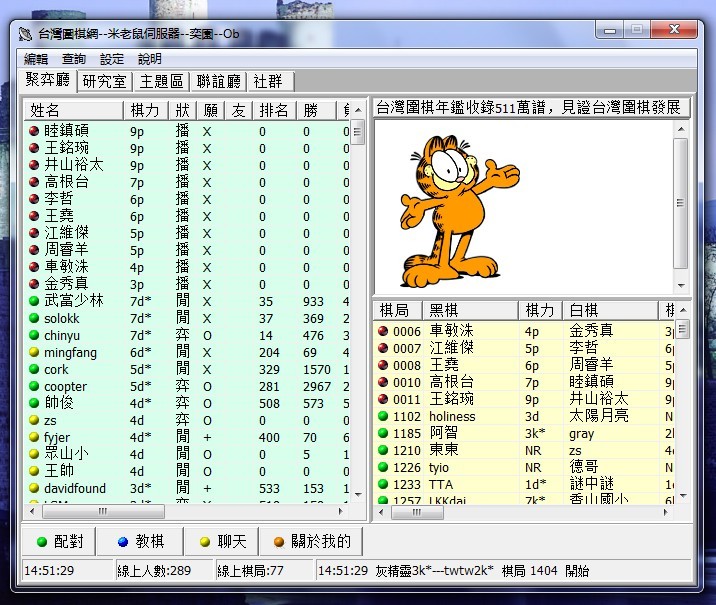Click the green icon of game 1210
Screen dimensions: 716x605
[x=383, y=450]
